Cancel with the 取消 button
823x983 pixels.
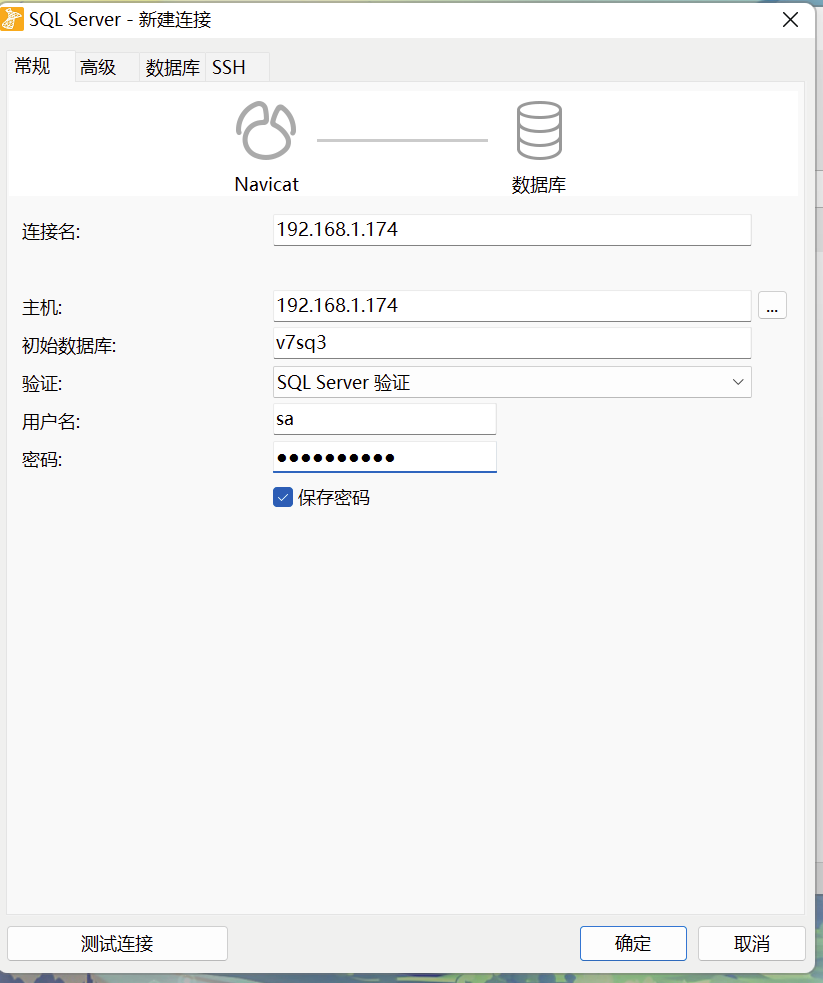pyautogui.click(x=752, y=944)
